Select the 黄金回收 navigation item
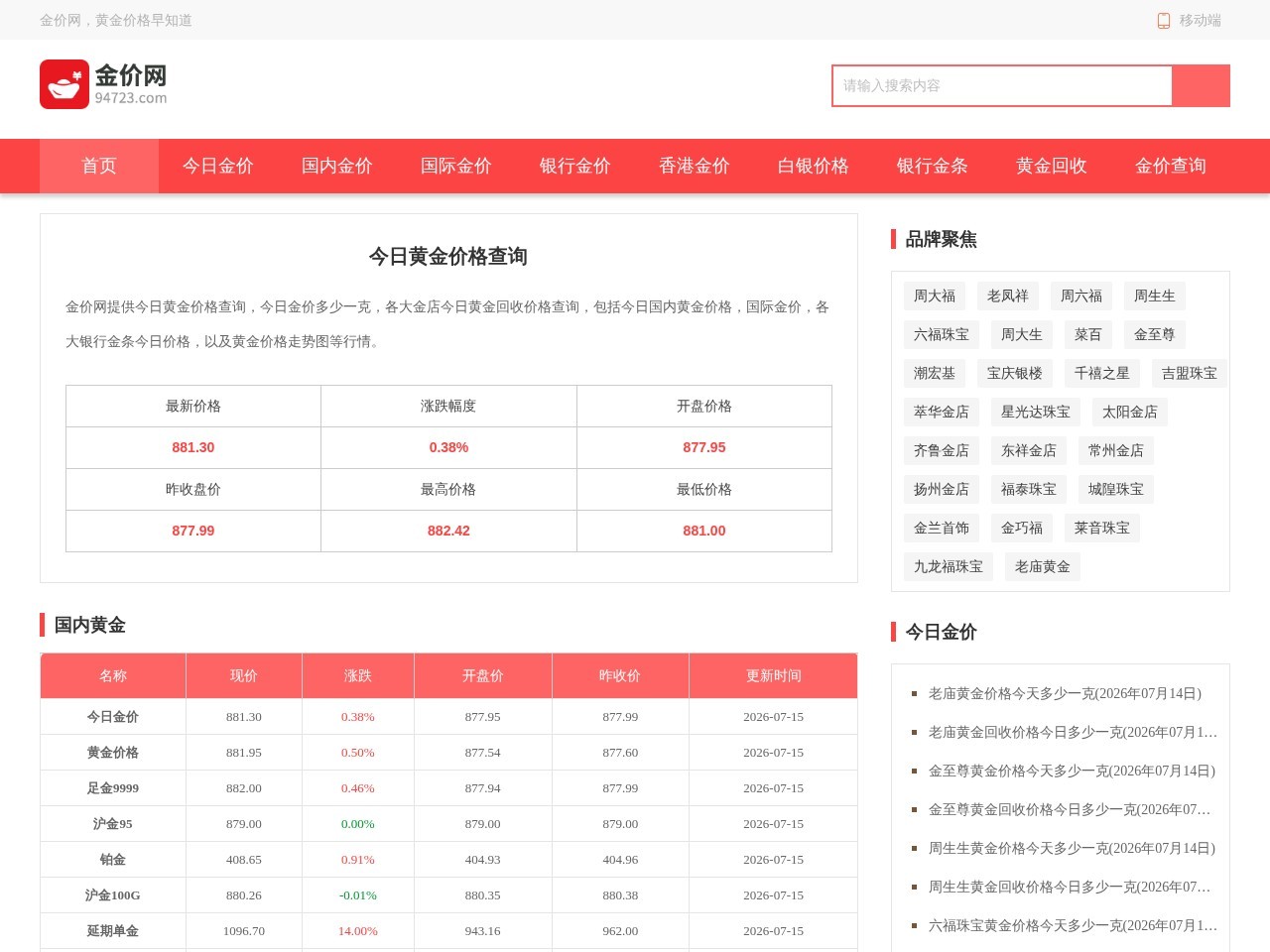The height and width of the screenshot is (952, 1270). [x=1052, y=166]
